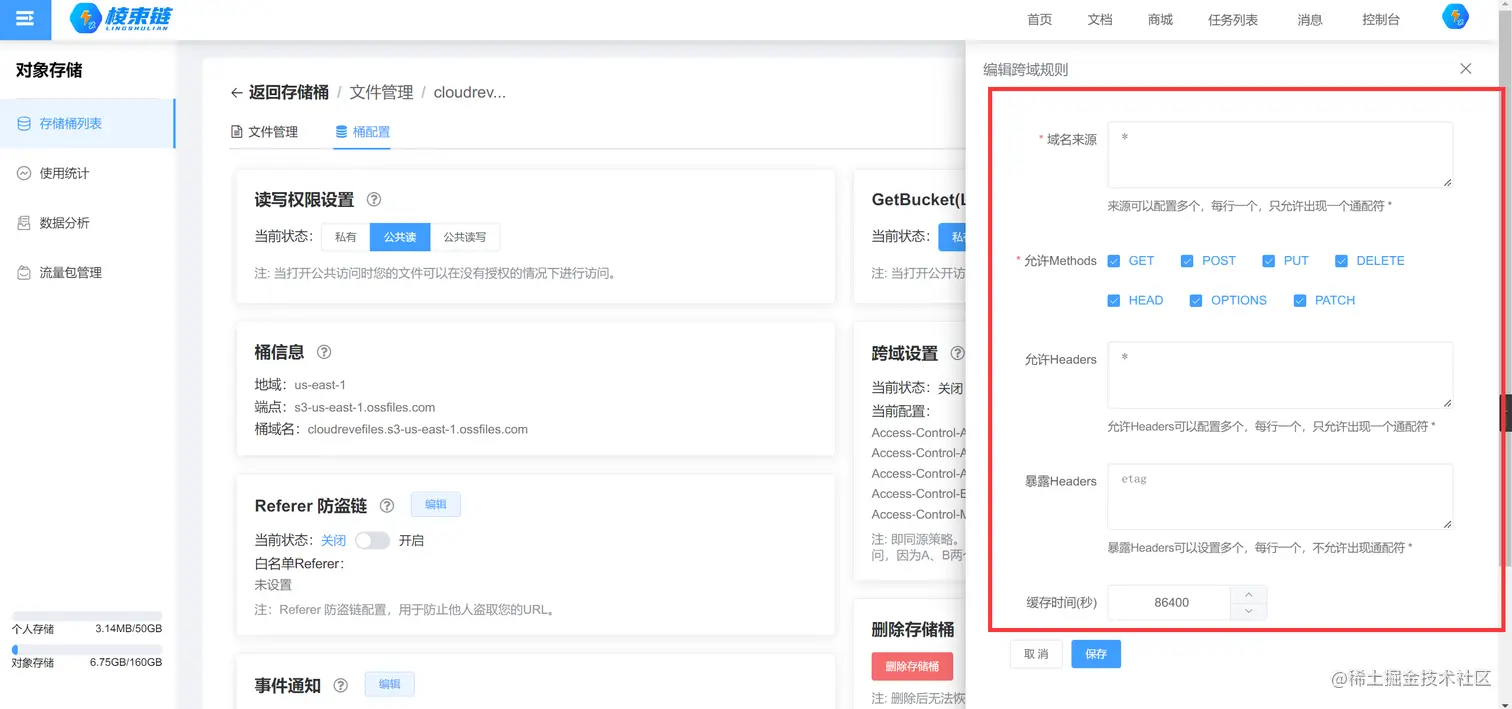The width and height of the screenshot is (1512, 709).
Task: Open 文档 in top navigation
Action: (x=1100, y=20)
